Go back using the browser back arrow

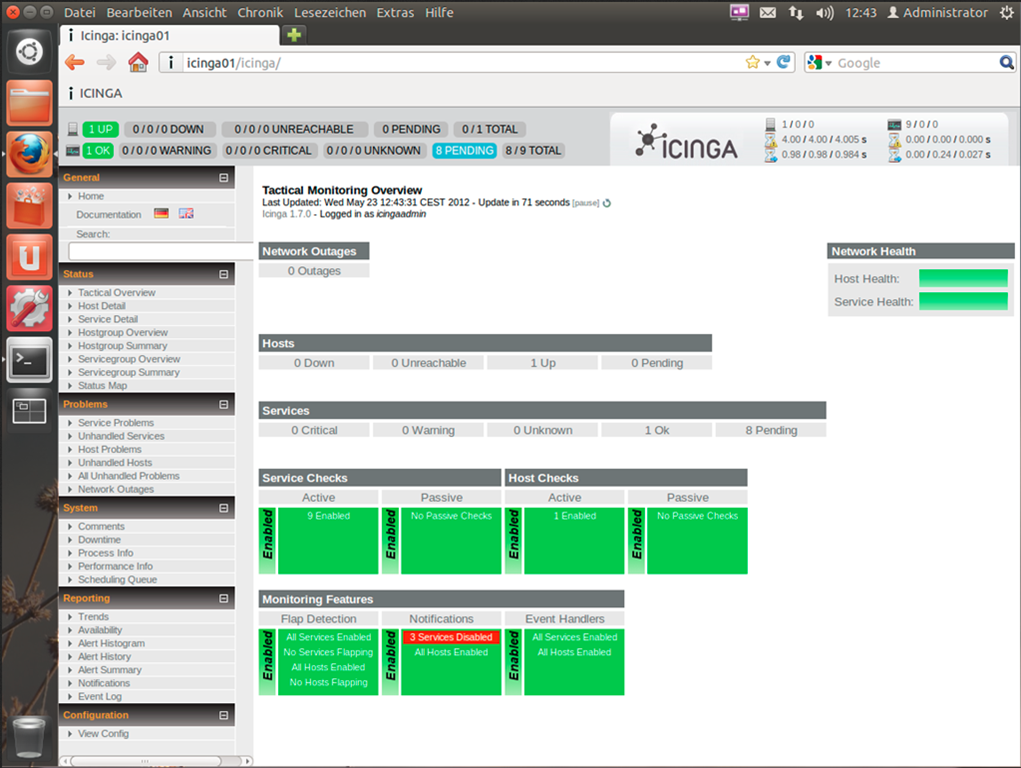click(75, 63)
